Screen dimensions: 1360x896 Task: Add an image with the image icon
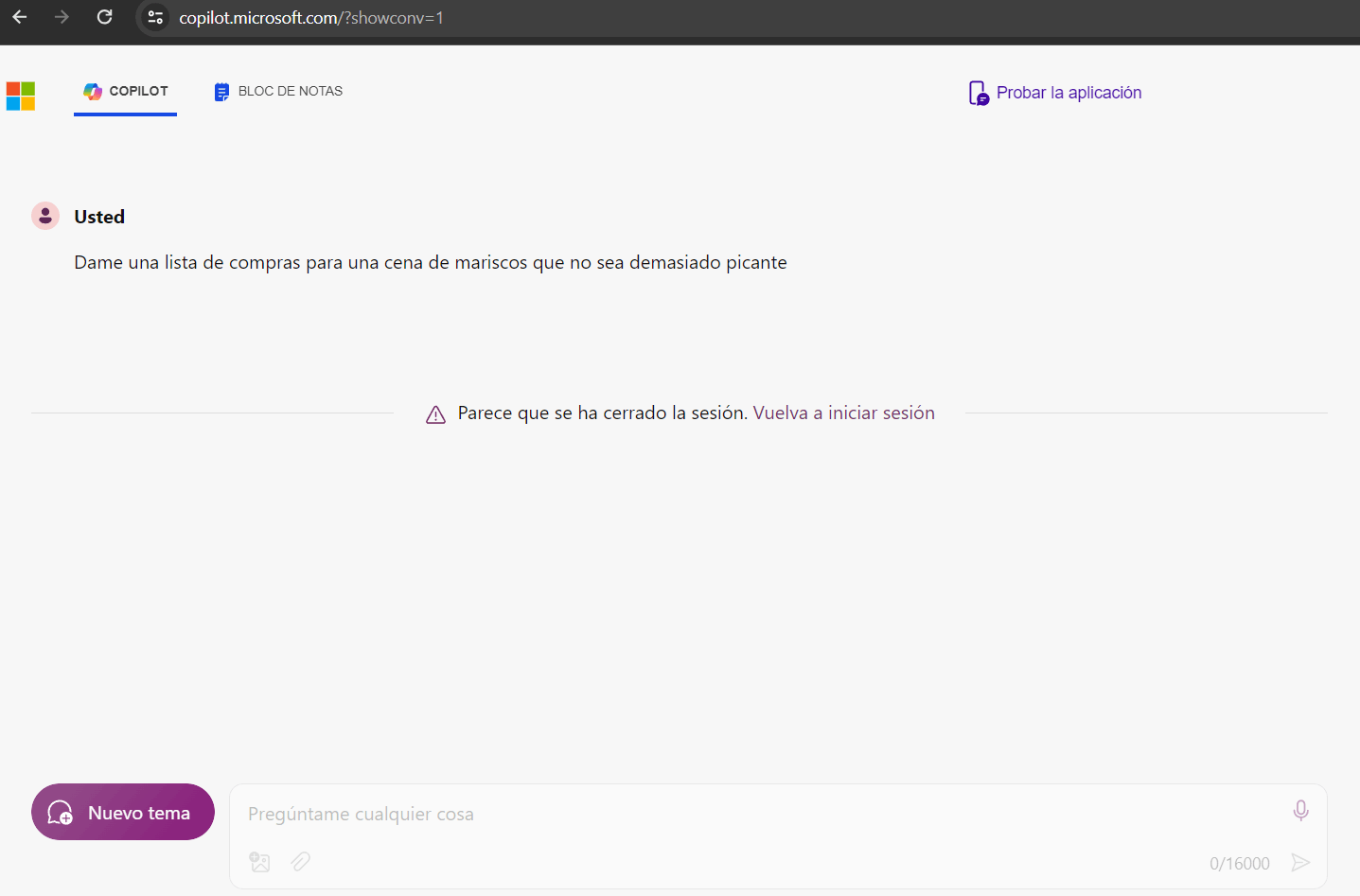(259, 862)
